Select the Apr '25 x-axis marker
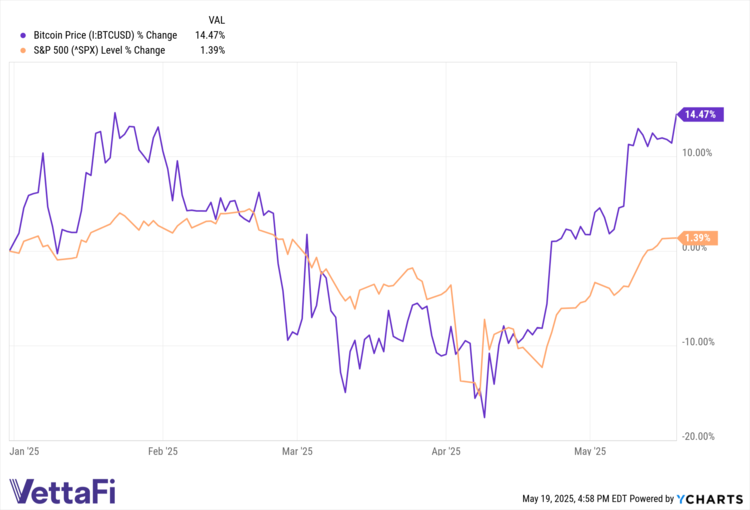The height and width of the screenshot is (510, 750). coord(446,451)
